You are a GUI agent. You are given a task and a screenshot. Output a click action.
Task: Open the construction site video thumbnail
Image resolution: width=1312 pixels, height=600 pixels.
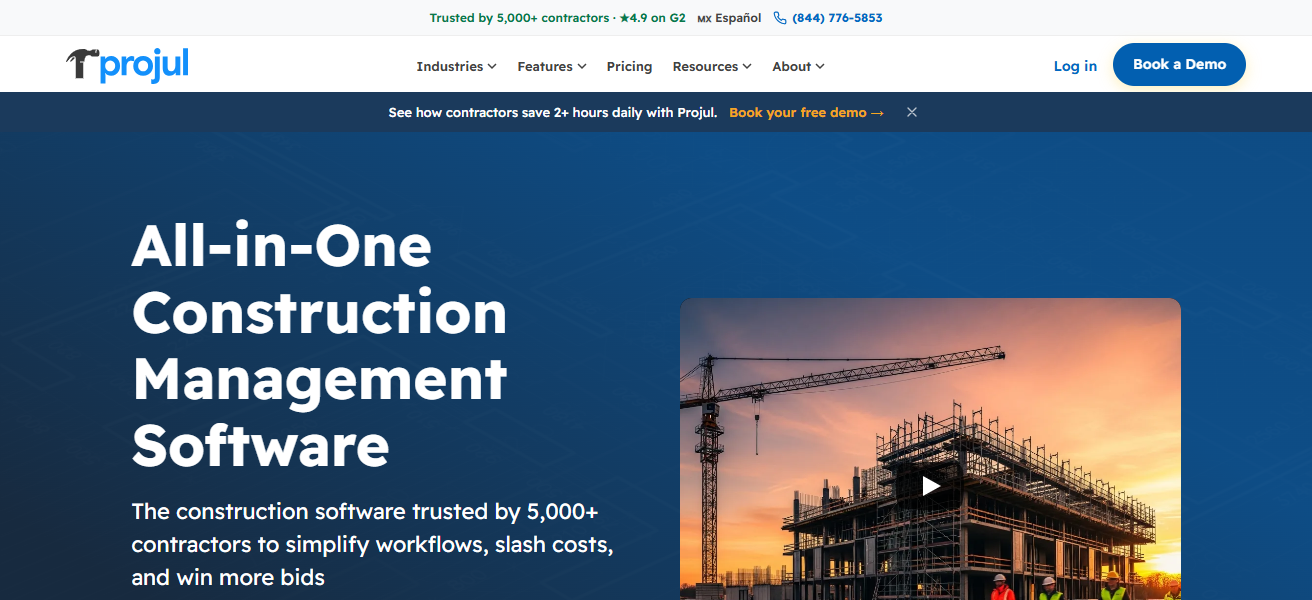[930, 449]
